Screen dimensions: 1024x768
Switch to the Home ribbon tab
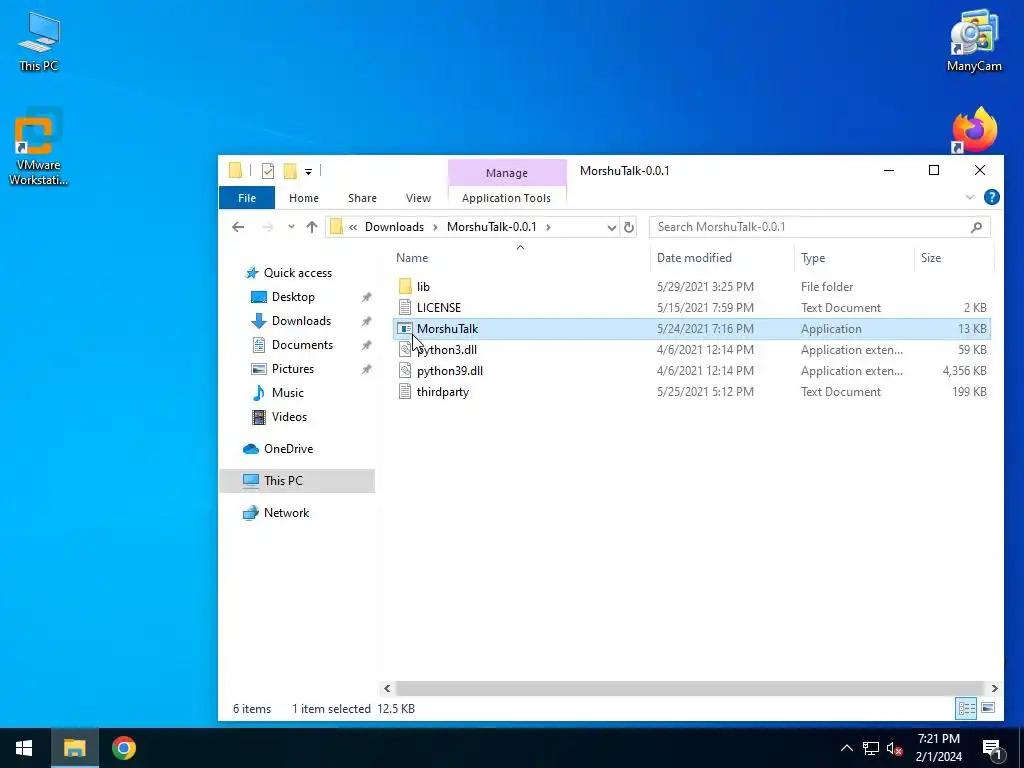tap(304, 198)
